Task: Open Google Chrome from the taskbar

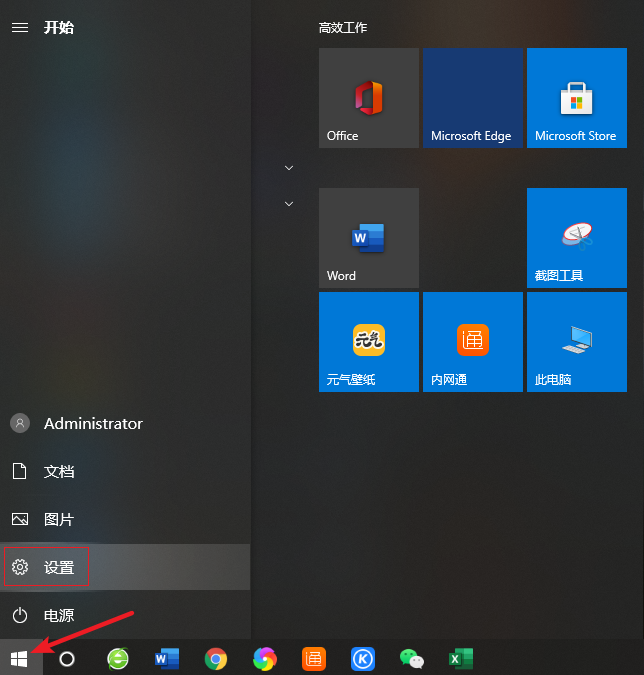Action: tap(215, 658)
